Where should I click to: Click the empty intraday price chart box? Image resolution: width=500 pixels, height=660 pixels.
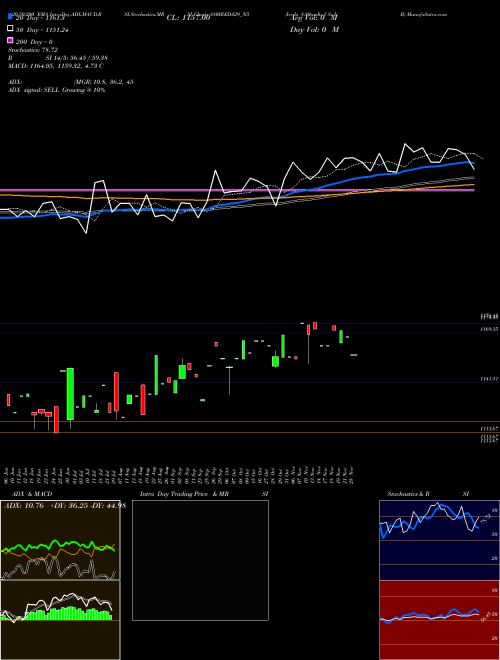[200, 560]
